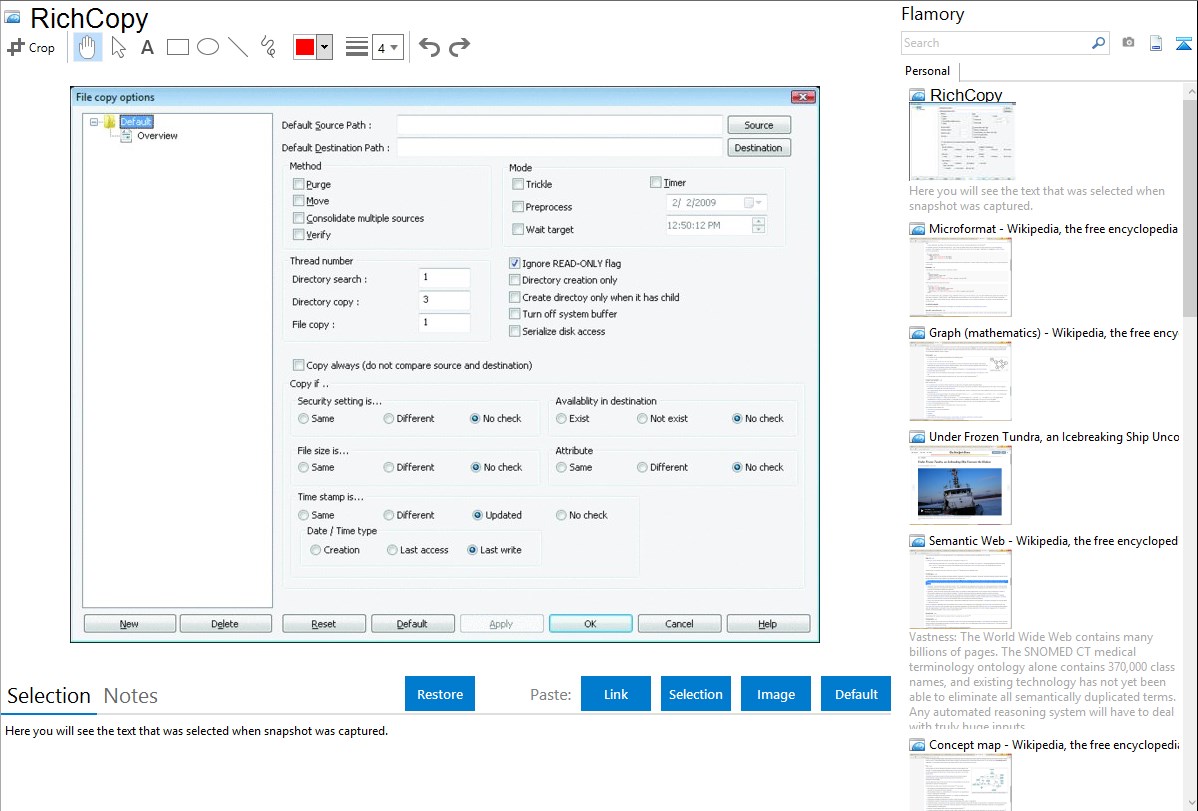Select the straight line tool

pyautogui.click(x=238, y=47)
